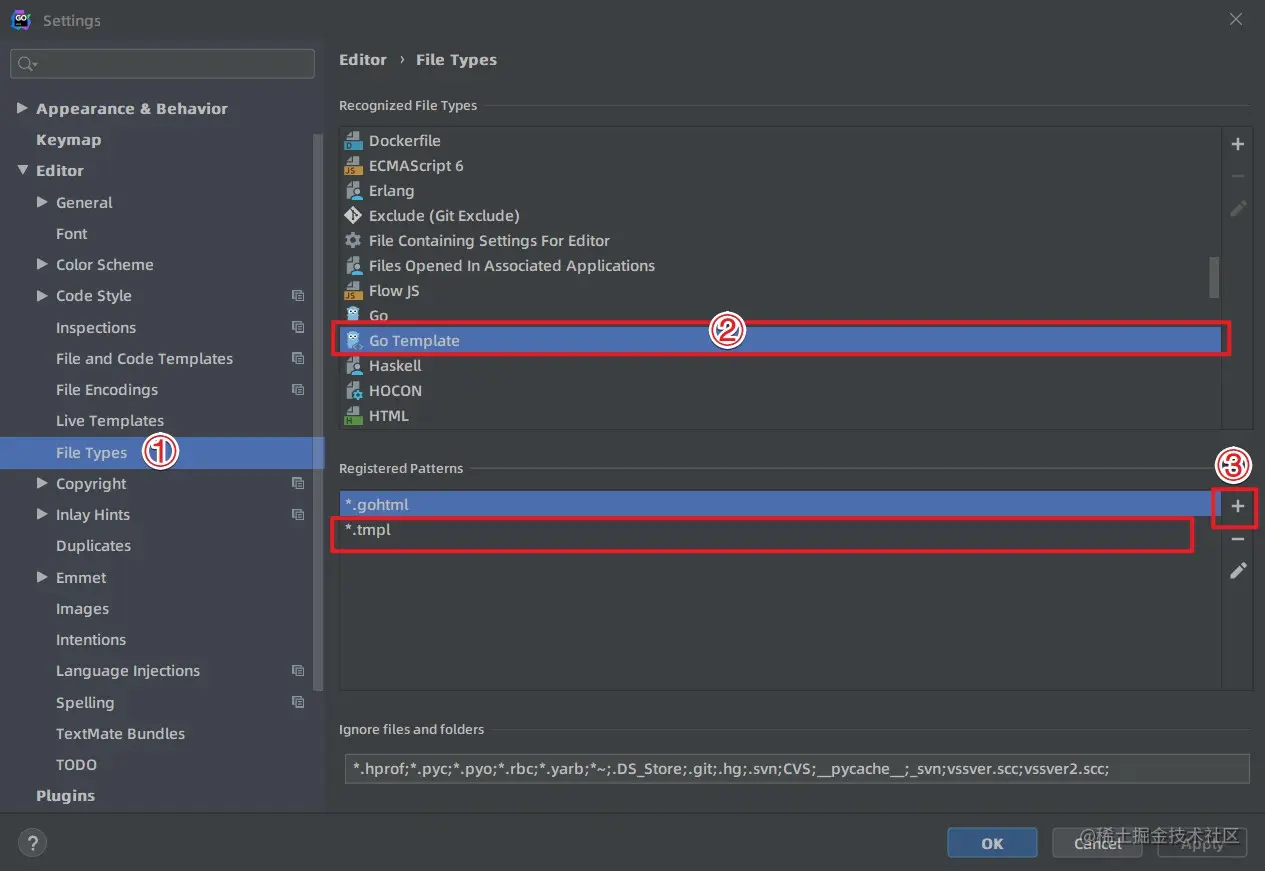Click the HOCON file type icon

(352, 391)
